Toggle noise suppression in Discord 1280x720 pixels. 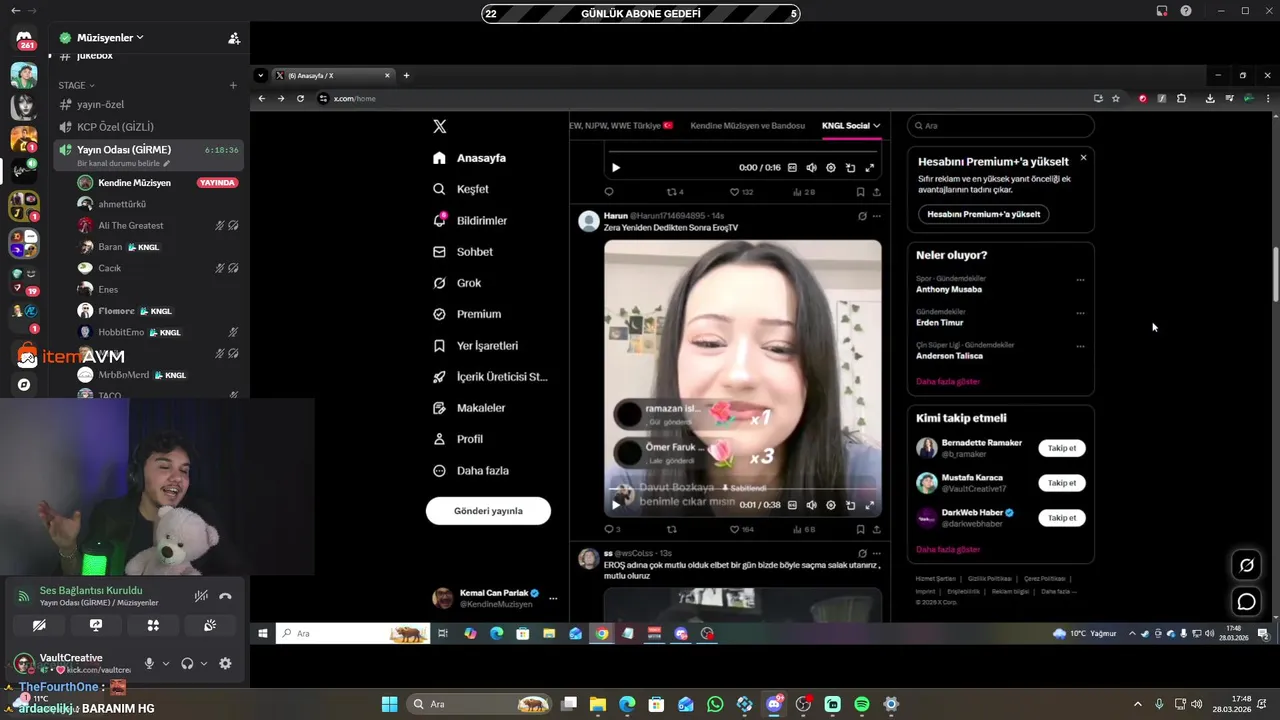pyautogui.click(x=201, y=596)
